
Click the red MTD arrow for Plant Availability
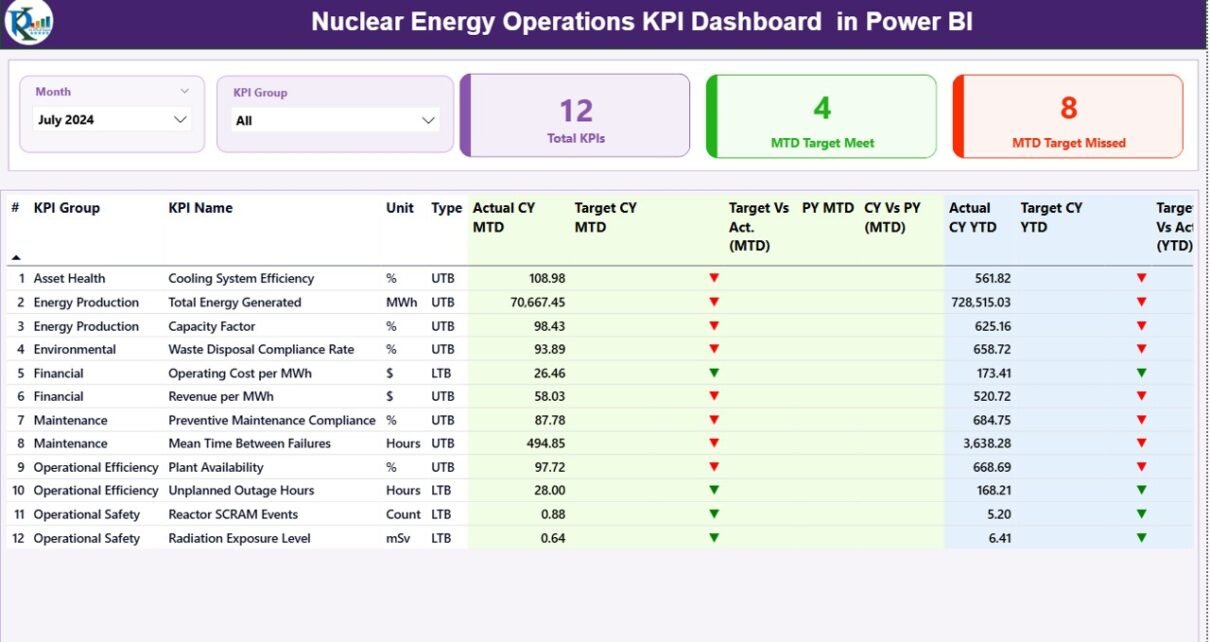click(x=714, y=467)
